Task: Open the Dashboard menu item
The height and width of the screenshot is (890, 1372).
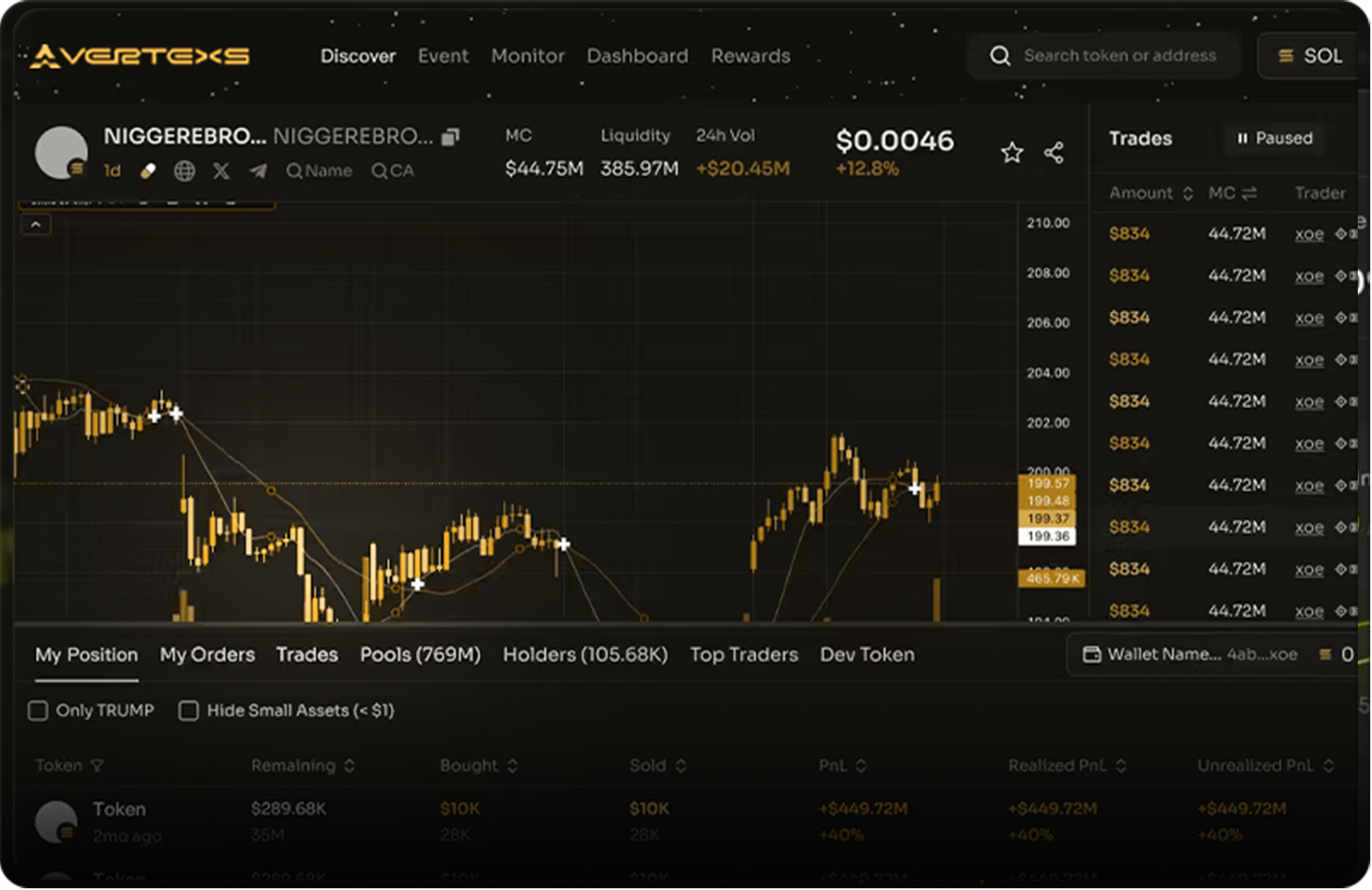Action: pyautogui.click(x=637, y=56)
